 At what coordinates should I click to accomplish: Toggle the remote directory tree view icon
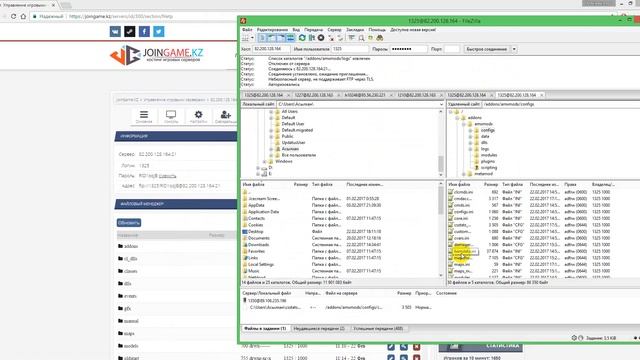[x=281, y=38]
